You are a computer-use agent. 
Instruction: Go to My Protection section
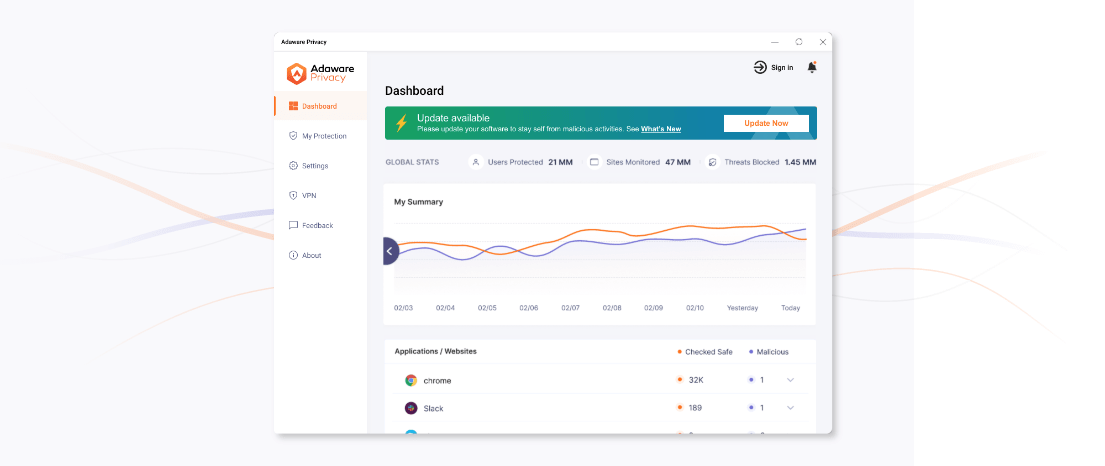tap(323, 136)
